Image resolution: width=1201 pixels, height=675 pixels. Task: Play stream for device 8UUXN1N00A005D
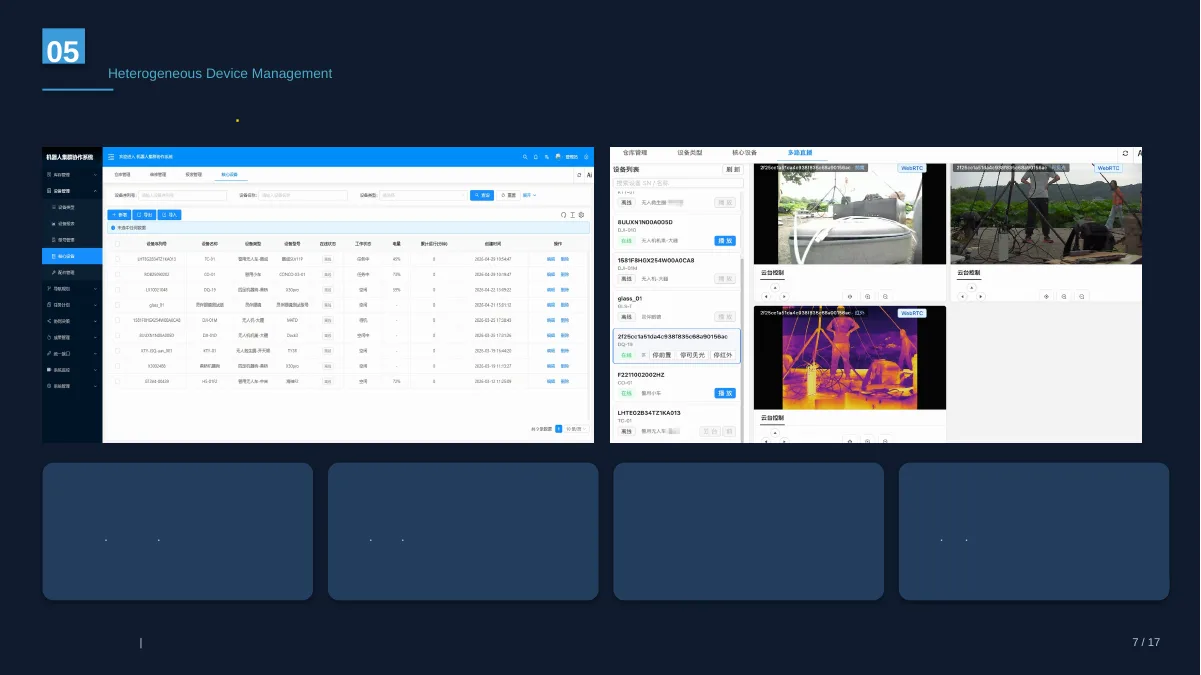pyautogui.click(x=725, y=241)
